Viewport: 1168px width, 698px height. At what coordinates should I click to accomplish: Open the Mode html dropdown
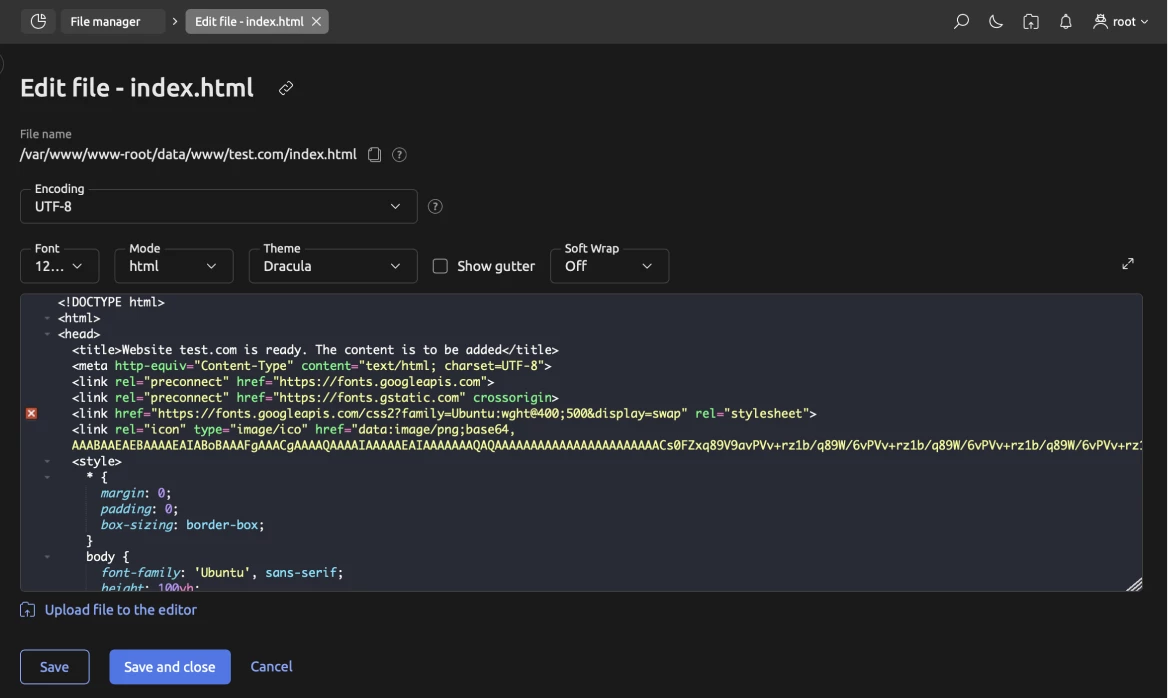(174, 266)
